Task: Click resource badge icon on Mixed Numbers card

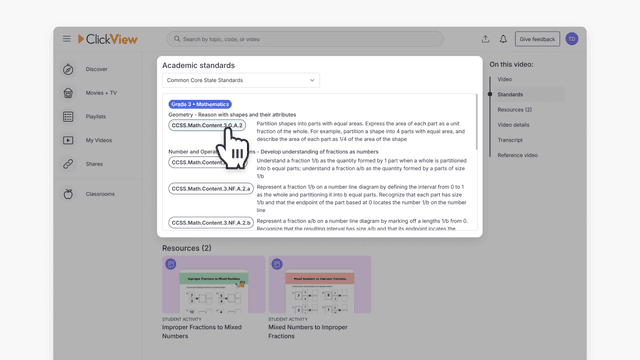Action: click(x=277, y=264)
